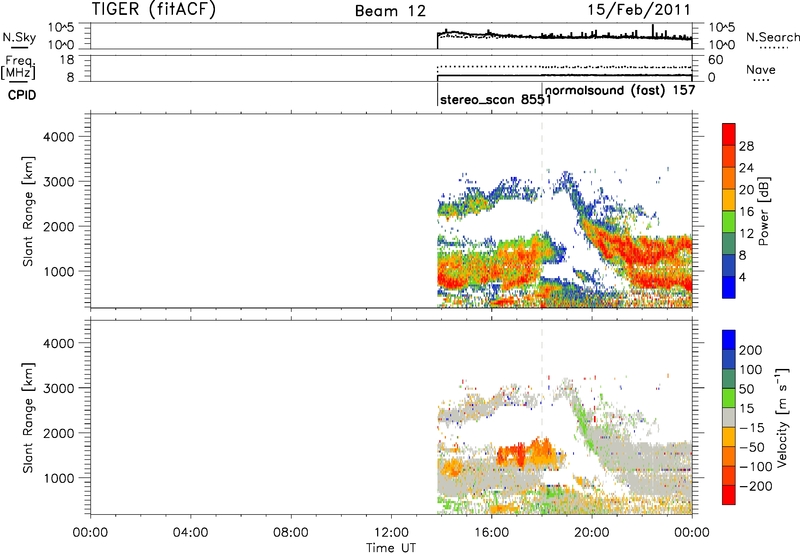This screenshot has height=554, width=800.
Task: Click the blue bottom of the Power color bar
Action: click(729, 287)
